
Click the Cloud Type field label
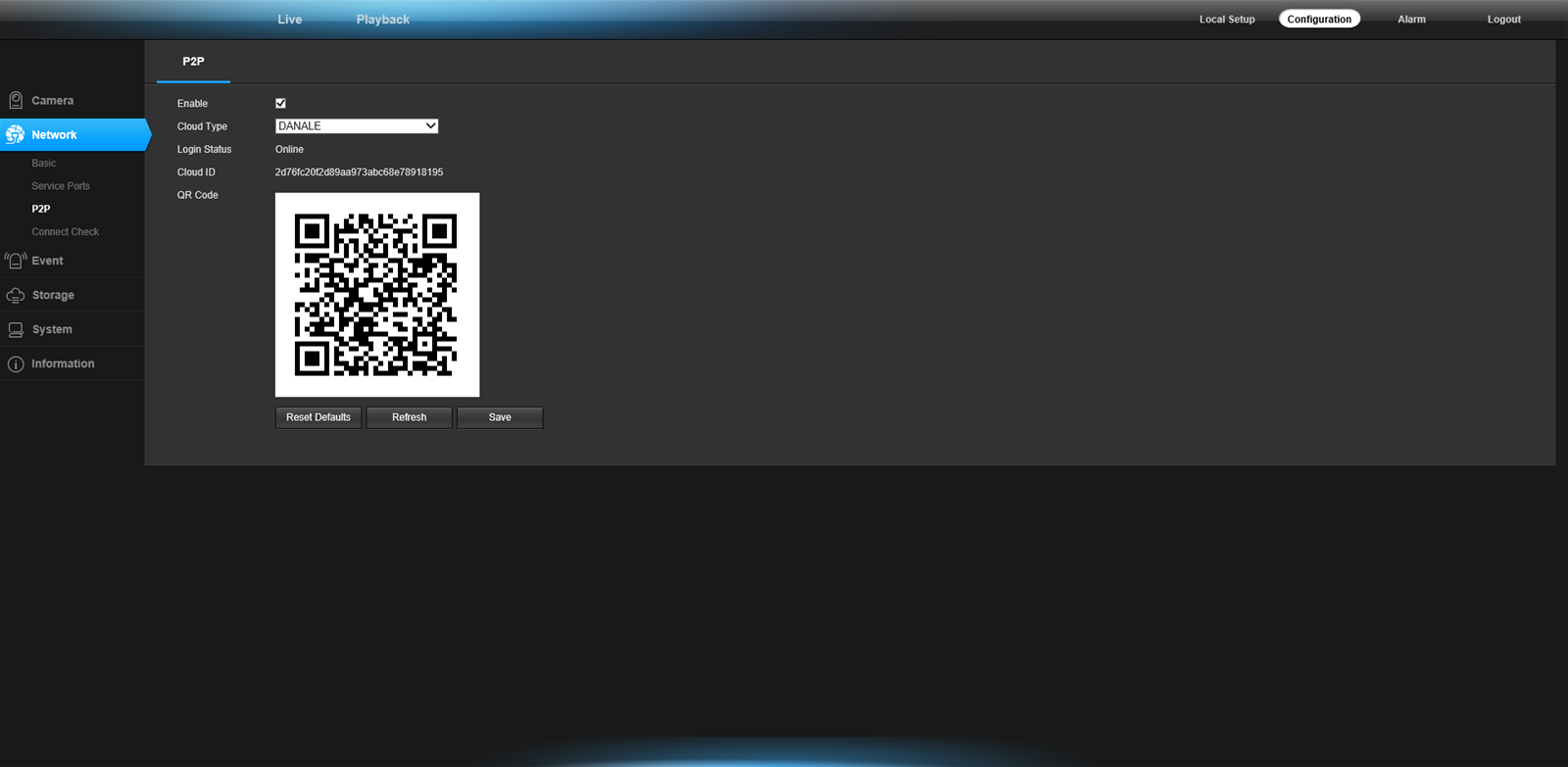click(202, 126)
